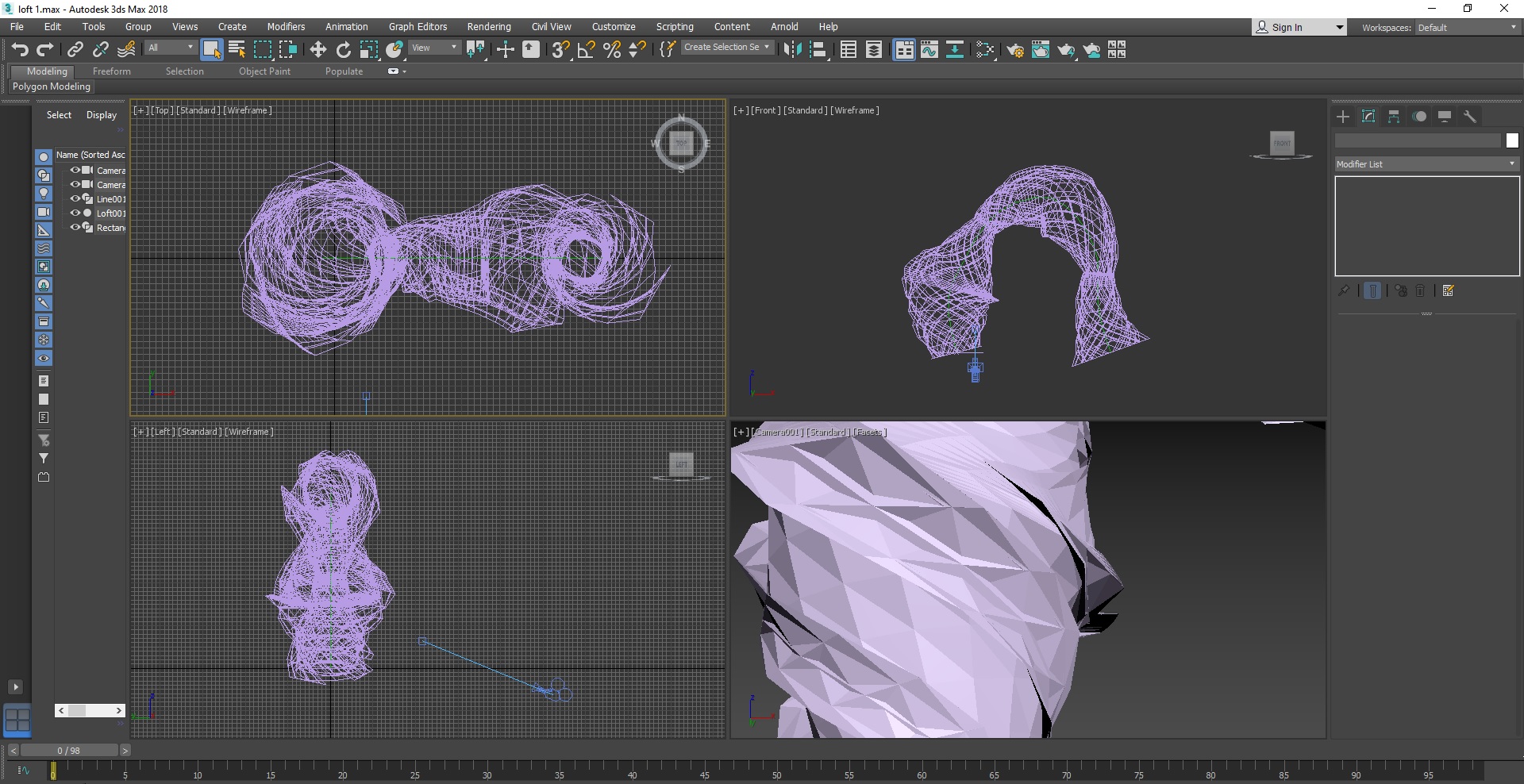The width and height of the screenshot is (1524, 784).
Task: Open the Render Setup dialog
Action: [x=1015, y=50]
